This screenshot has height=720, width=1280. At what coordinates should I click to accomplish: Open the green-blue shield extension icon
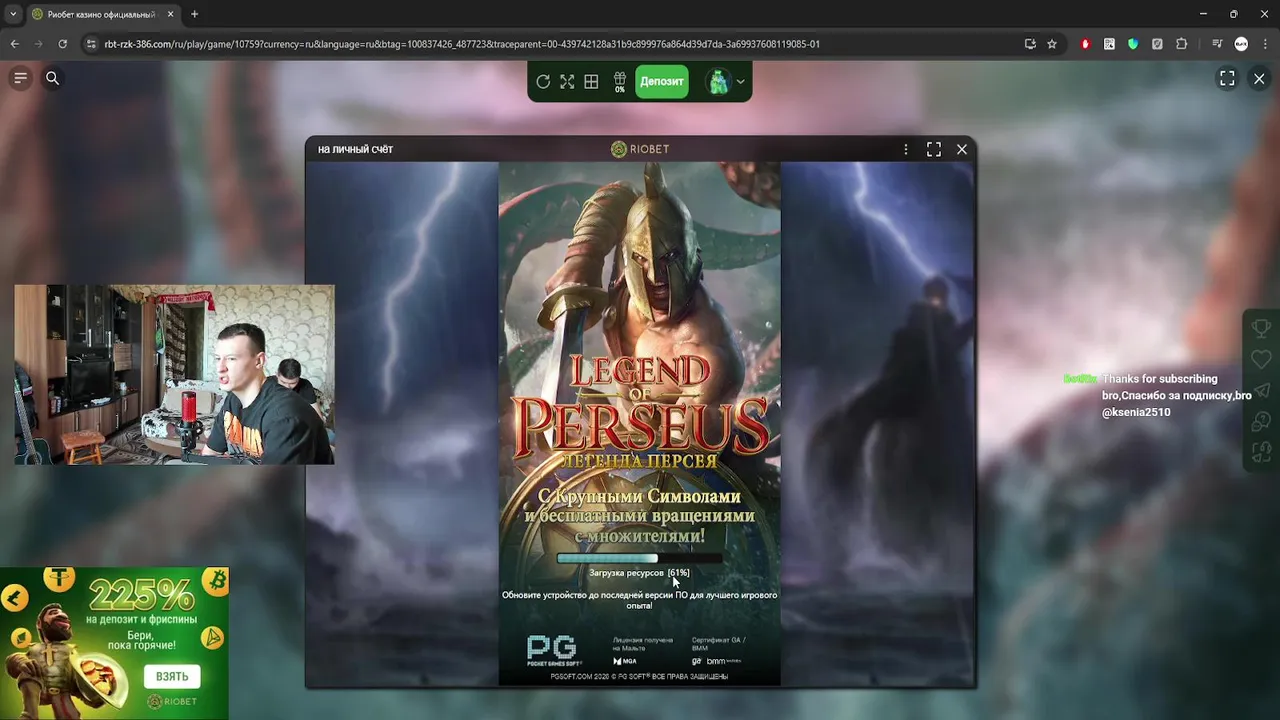(1133, 44)
